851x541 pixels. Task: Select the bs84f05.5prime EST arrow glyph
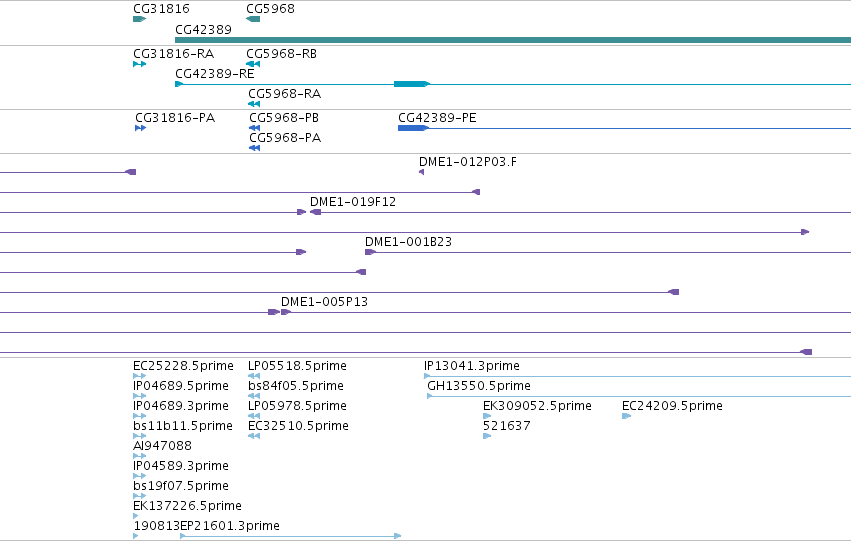pyautogui.click(x=254, y=396)
